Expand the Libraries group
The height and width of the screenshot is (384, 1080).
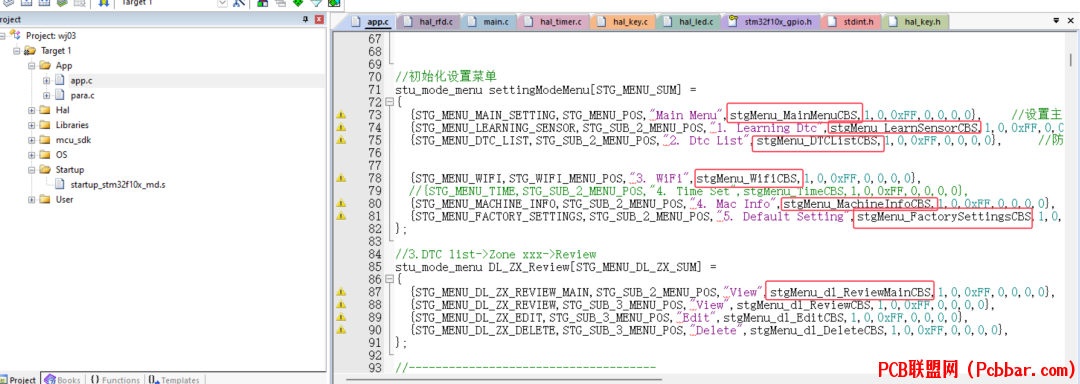(x=32, y=125)
